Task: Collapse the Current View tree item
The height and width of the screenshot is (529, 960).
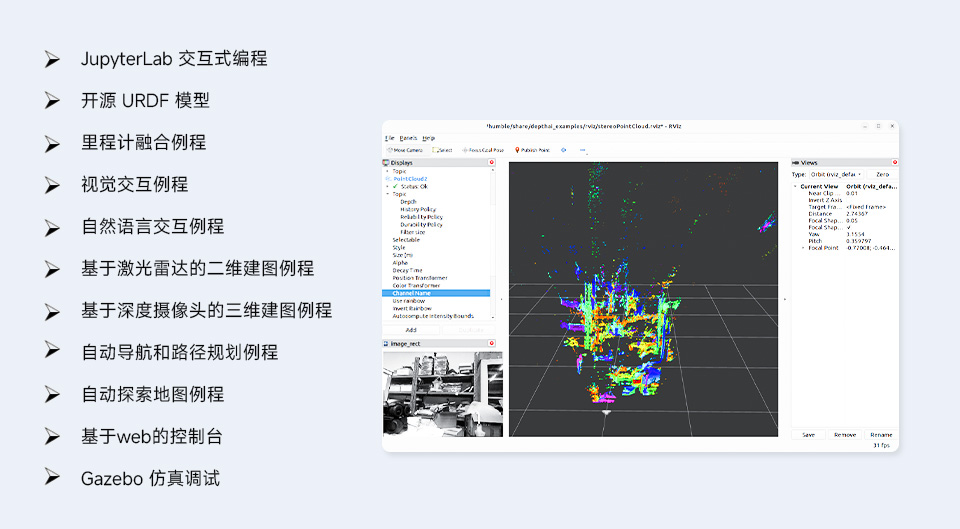Action: coord(796,186)
